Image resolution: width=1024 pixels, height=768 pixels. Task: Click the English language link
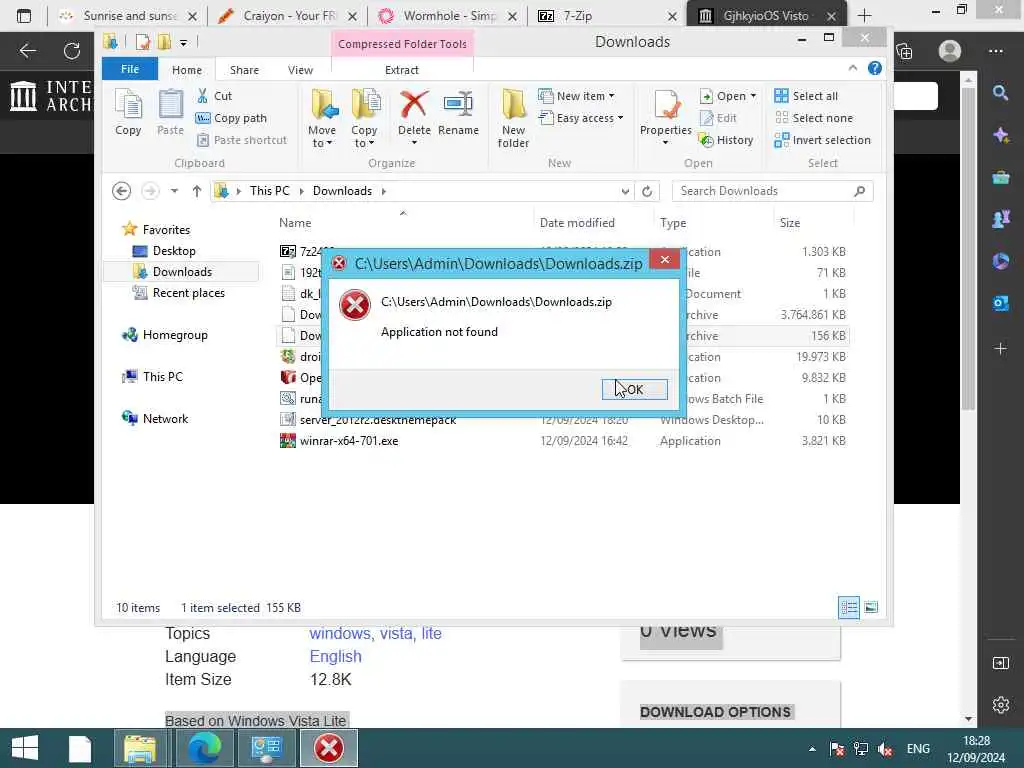click(x=336, y=656)
